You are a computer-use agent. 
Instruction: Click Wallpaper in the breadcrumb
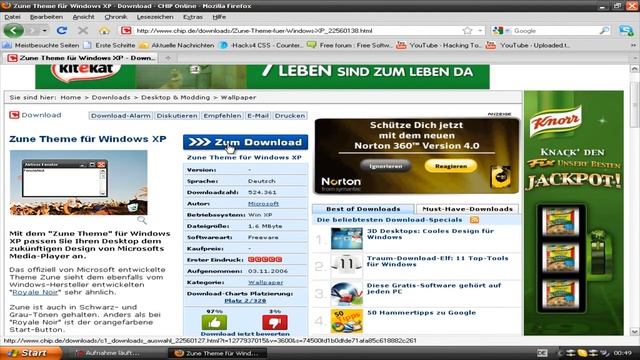(238, 98)
